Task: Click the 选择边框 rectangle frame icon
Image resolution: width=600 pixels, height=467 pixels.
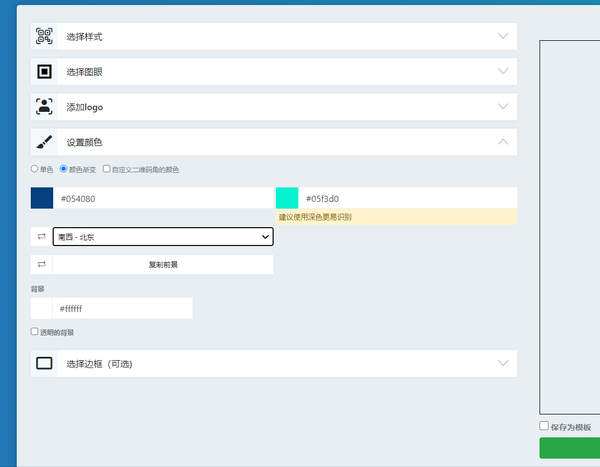Action: (44, 363)
